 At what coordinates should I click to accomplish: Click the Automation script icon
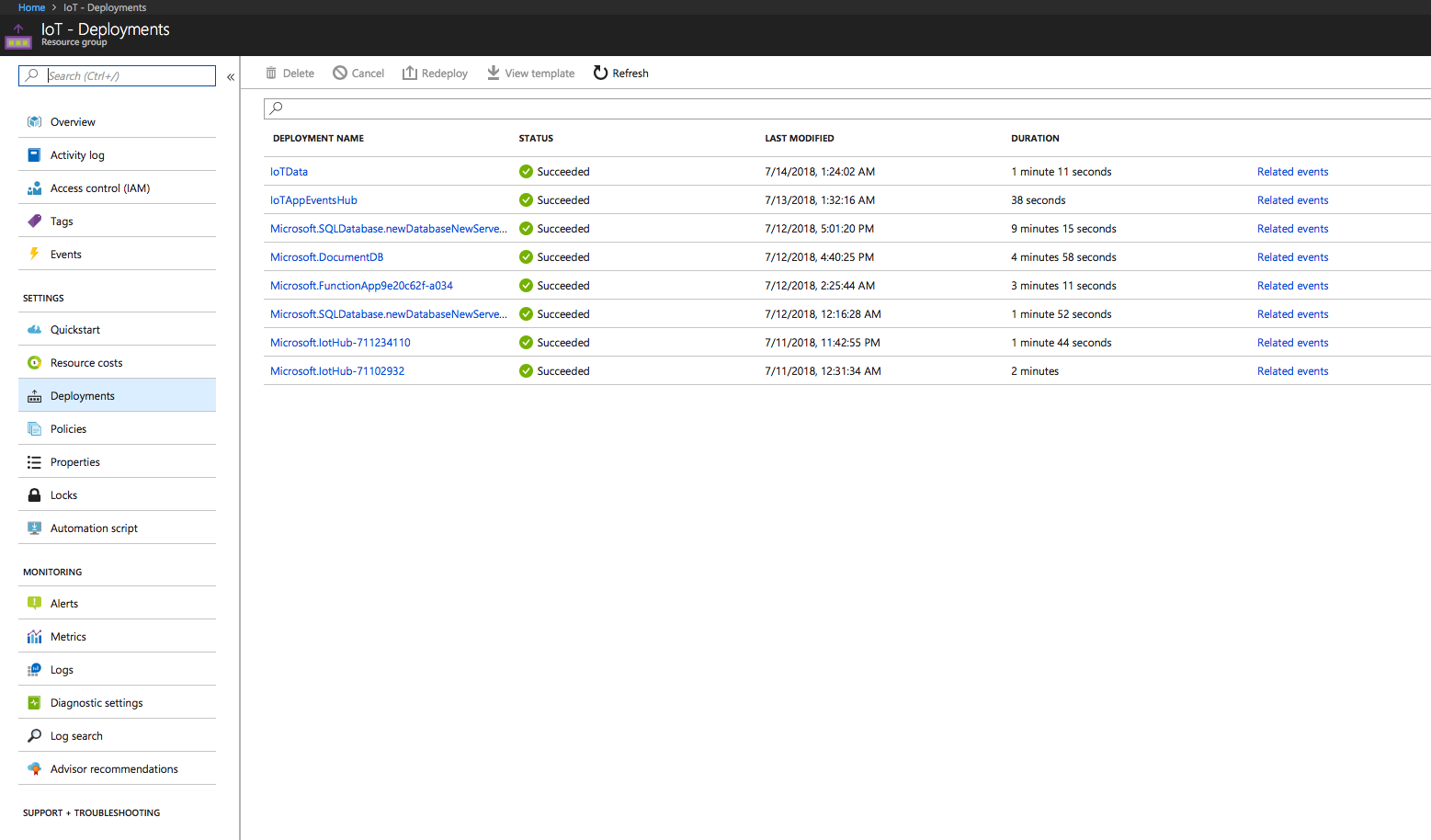tap(34, 528)
